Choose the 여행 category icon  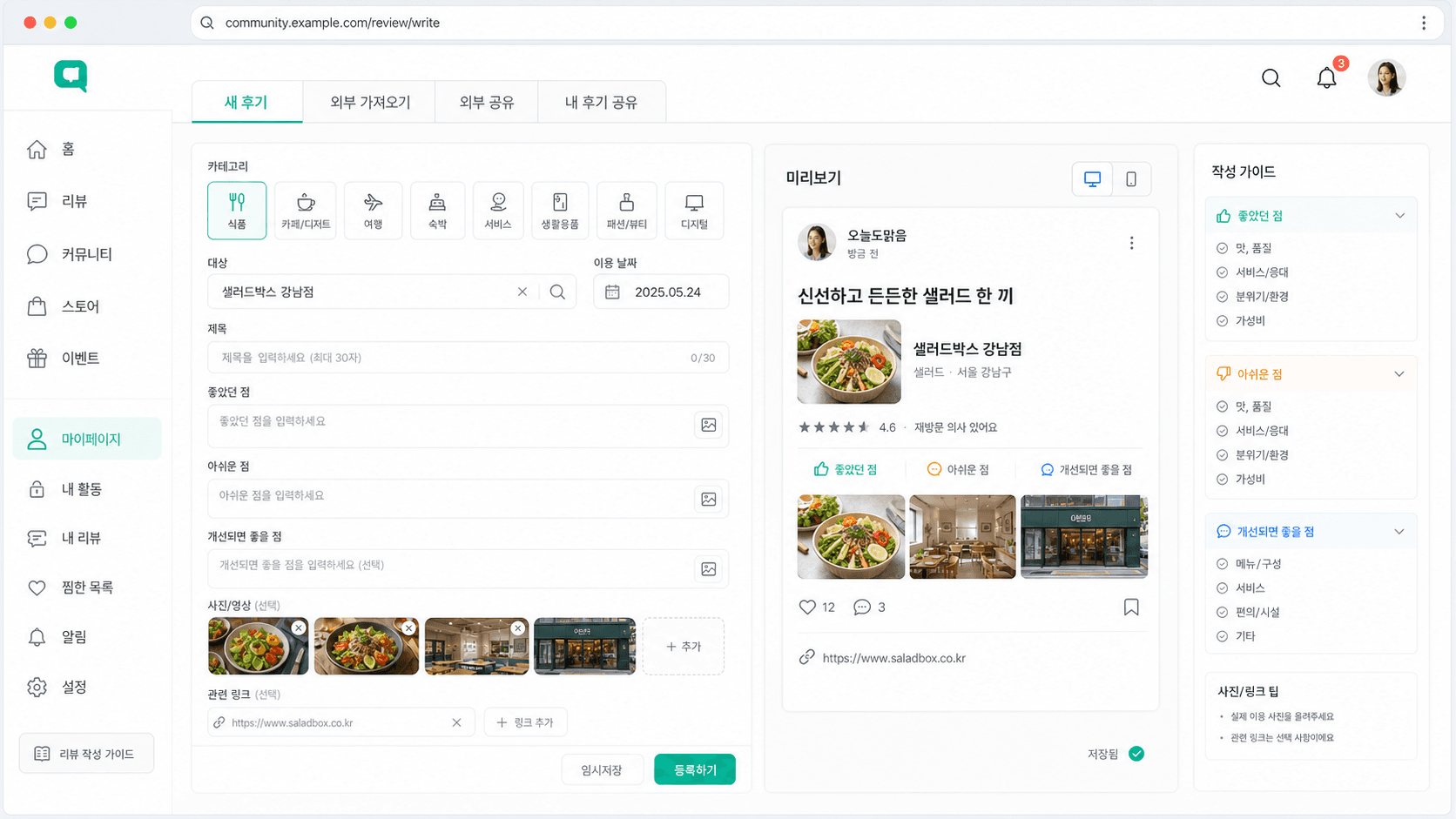coord(373,210)
